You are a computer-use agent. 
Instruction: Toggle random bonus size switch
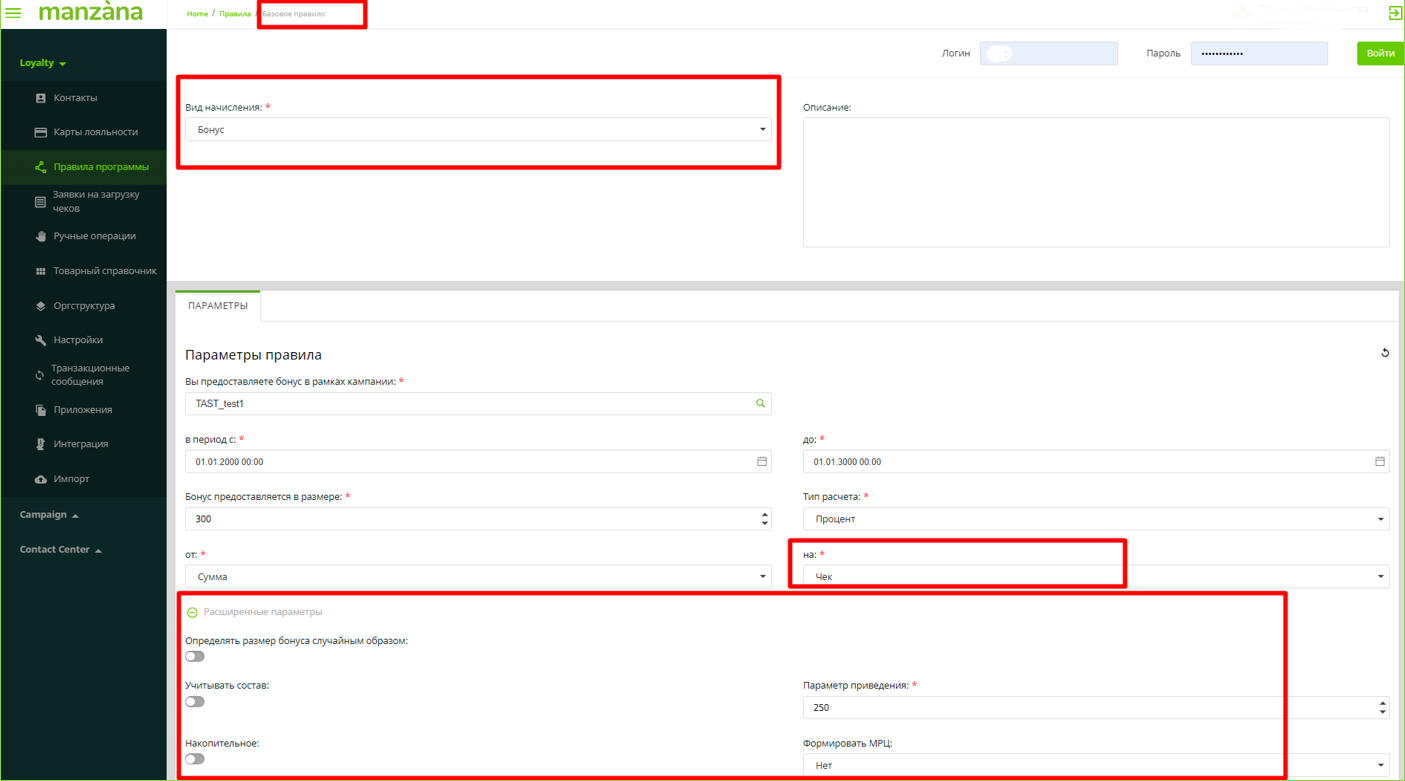(x=195, y=657)
